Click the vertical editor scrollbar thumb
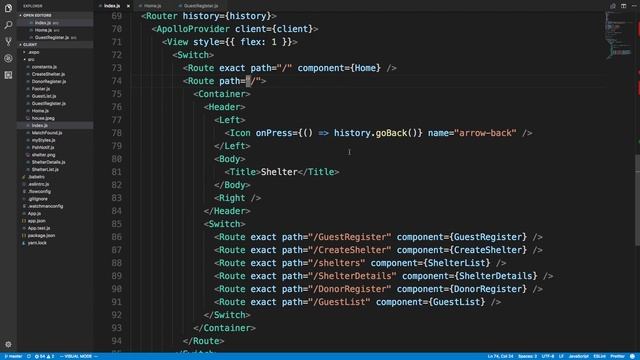The width and height of the screenshot is (640, 360). 637,200
